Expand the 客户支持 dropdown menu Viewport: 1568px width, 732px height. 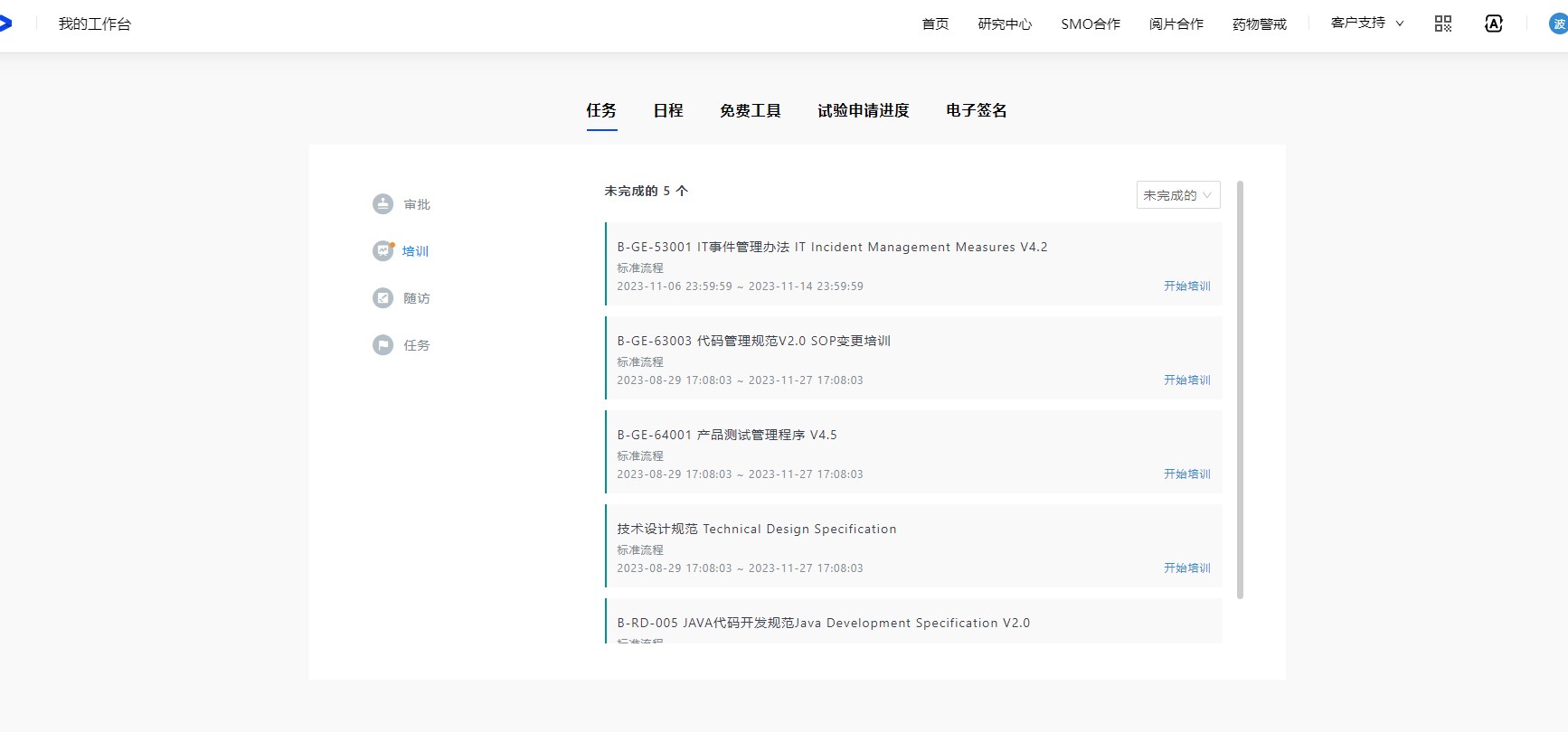point(1367,23)
